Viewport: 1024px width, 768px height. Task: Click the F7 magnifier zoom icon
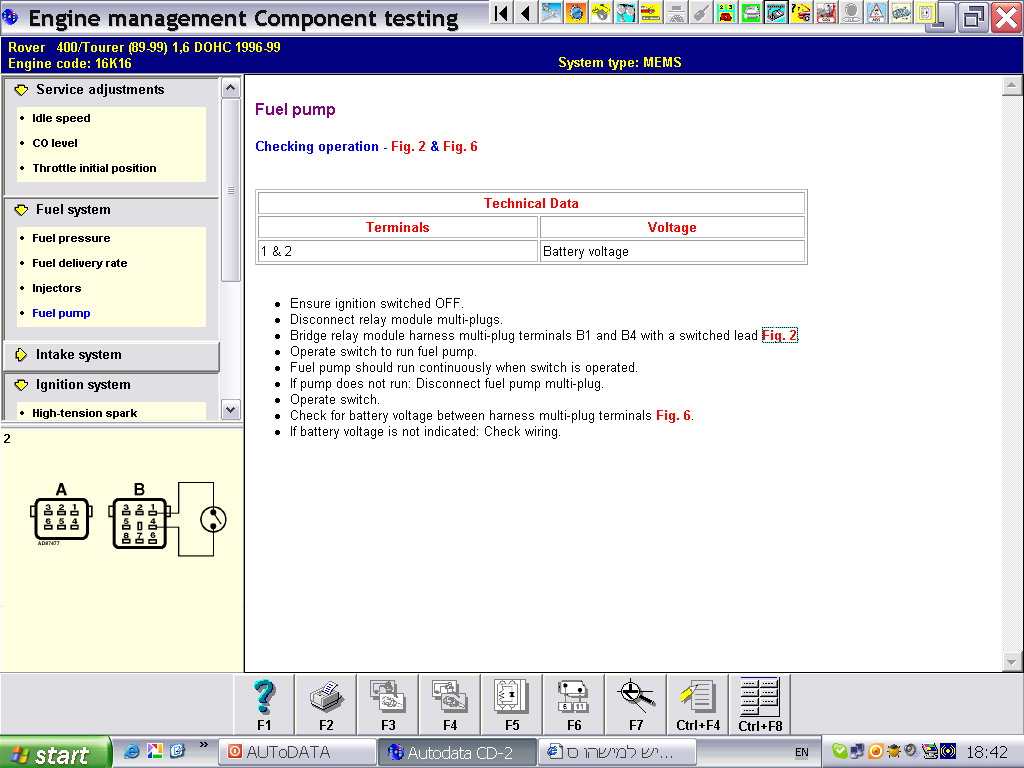[x=636, y=697]
